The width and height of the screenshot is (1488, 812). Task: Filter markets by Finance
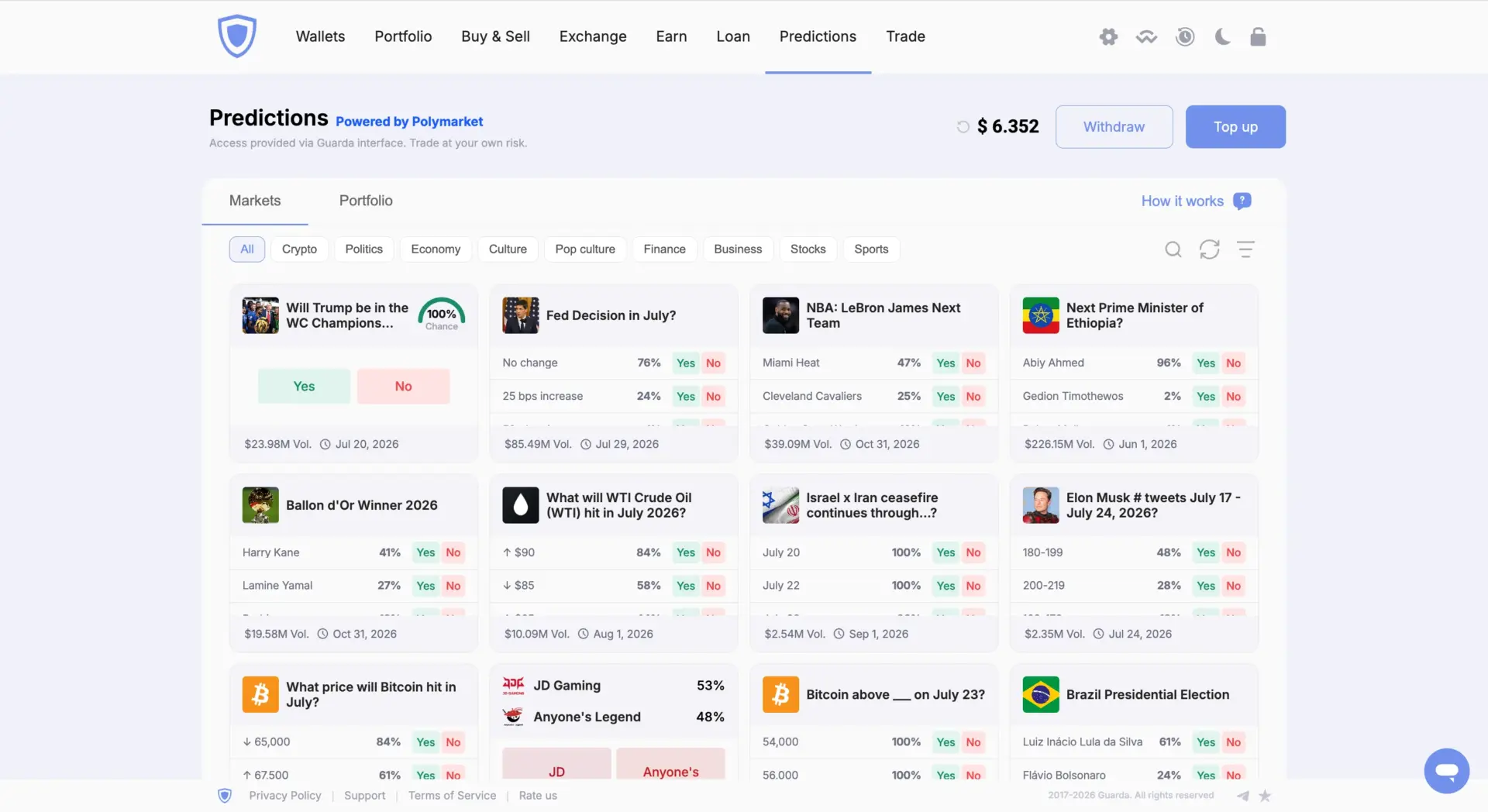664,249
